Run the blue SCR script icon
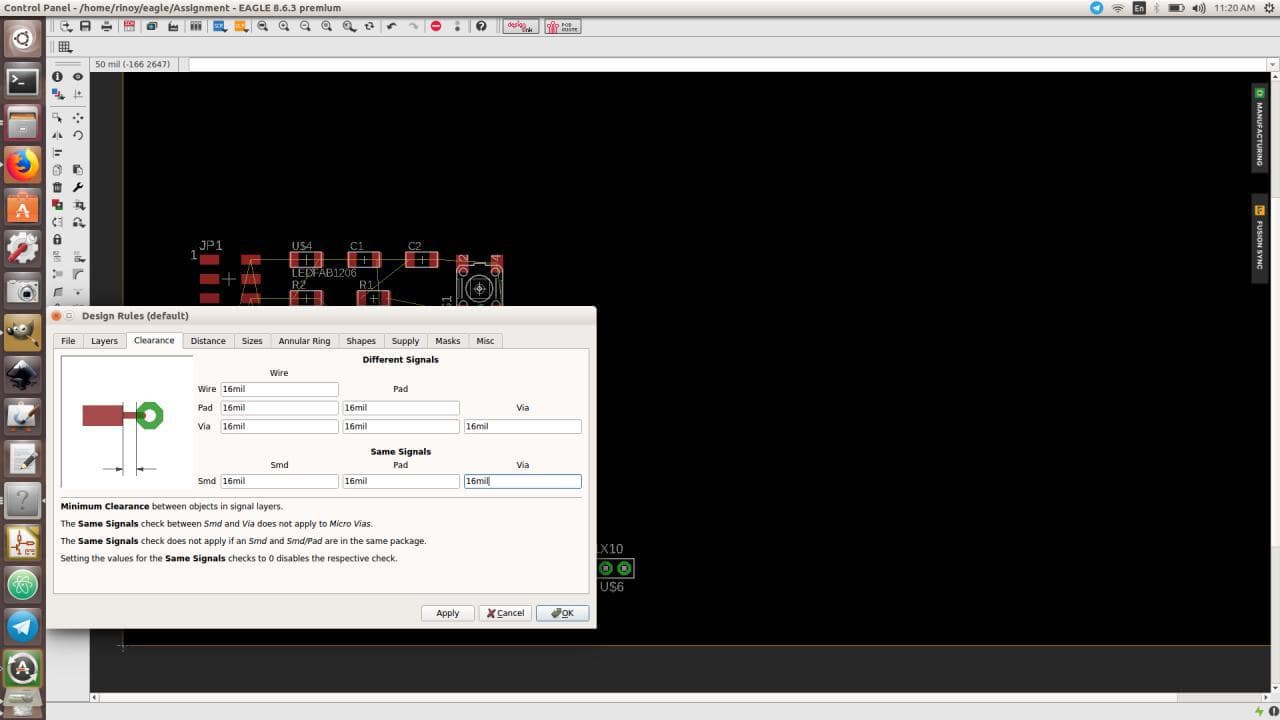Screen dimensions: 1280x720 [x=219, y=26]
